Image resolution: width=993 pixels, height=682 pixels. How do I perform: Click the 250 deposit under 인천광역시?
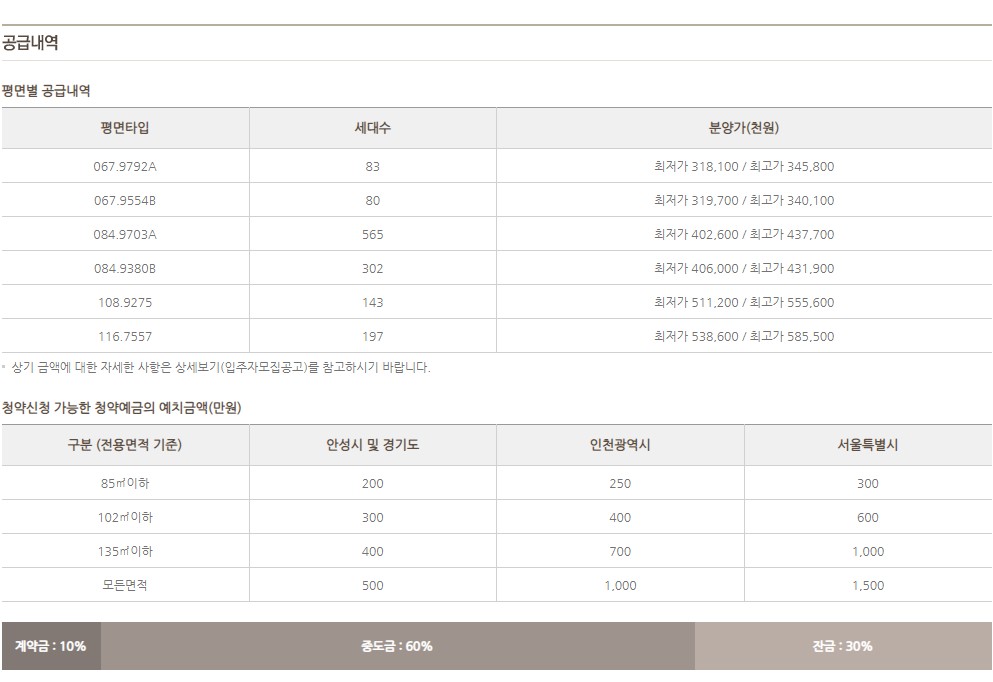coord(620,484)
